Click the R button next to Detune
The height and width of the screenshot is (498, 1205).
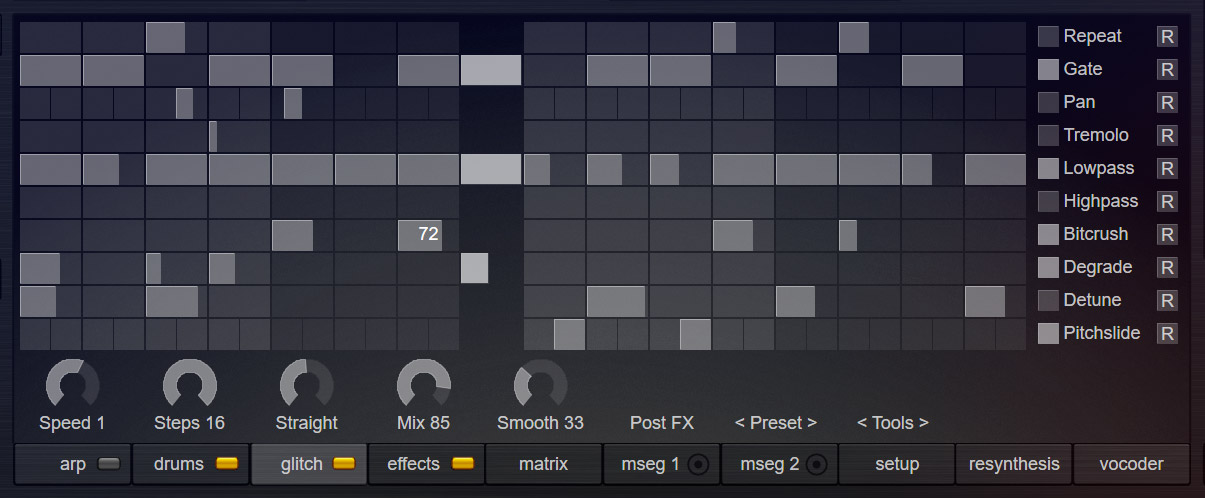pos(1167,301)
